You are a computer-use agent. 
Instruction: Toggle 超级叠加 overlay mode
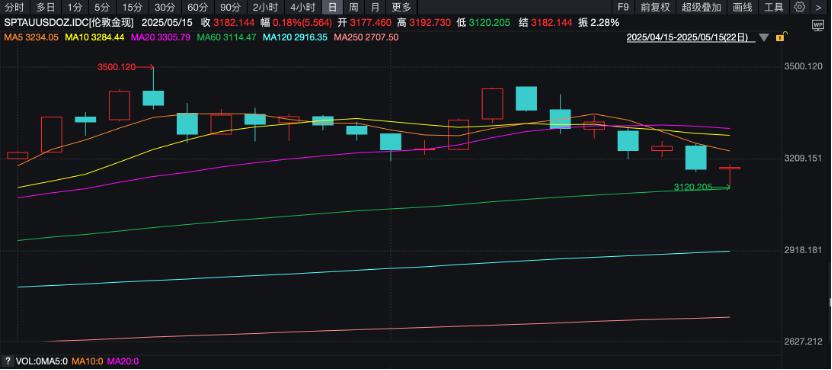pos(701,7)
